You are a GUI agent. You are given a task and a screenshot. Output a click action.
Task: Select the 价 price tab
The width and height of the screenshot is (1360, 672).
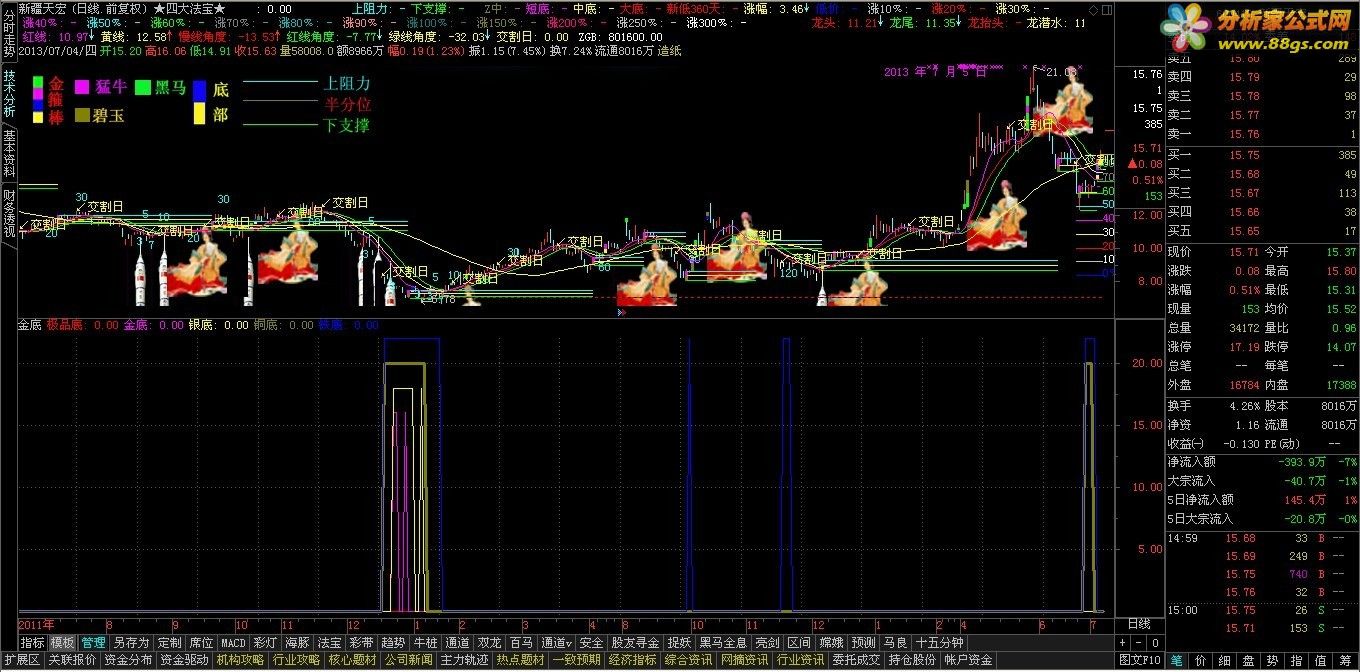(1201, 660)
